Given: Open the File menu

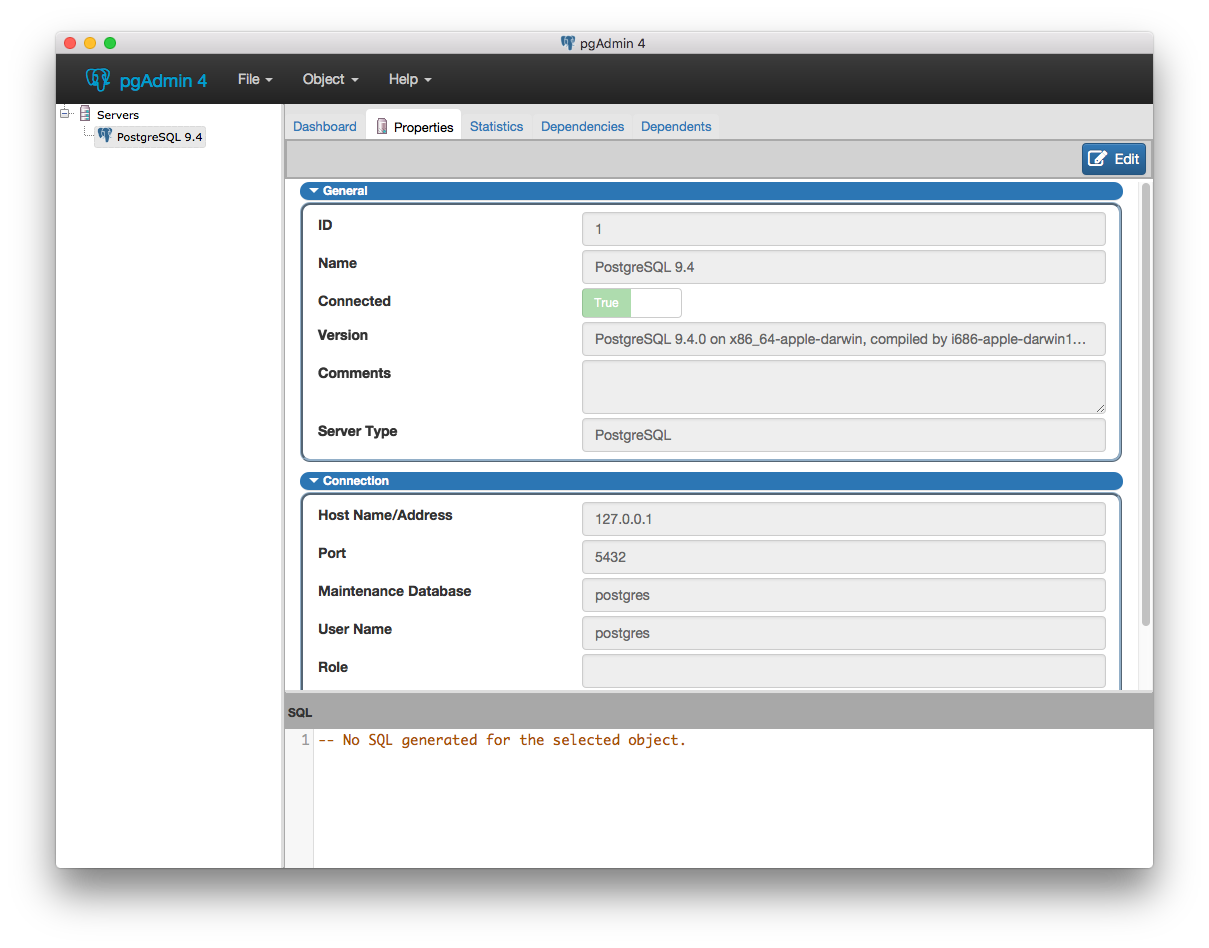Looking at the screenshot, I should tap(255, 80).
